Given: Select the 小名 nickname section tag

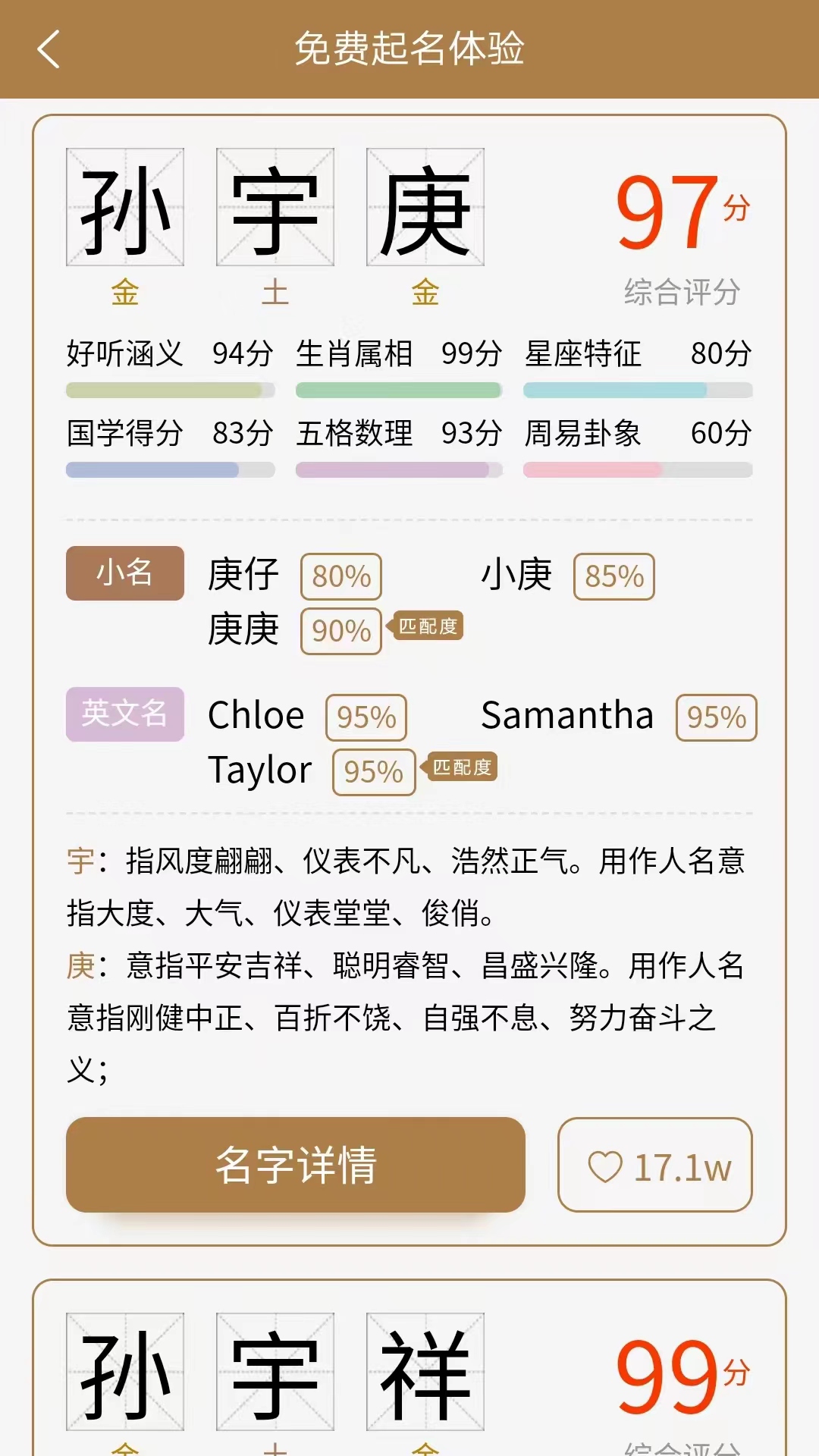Looking at the screenshot, I should coord(124,574).
